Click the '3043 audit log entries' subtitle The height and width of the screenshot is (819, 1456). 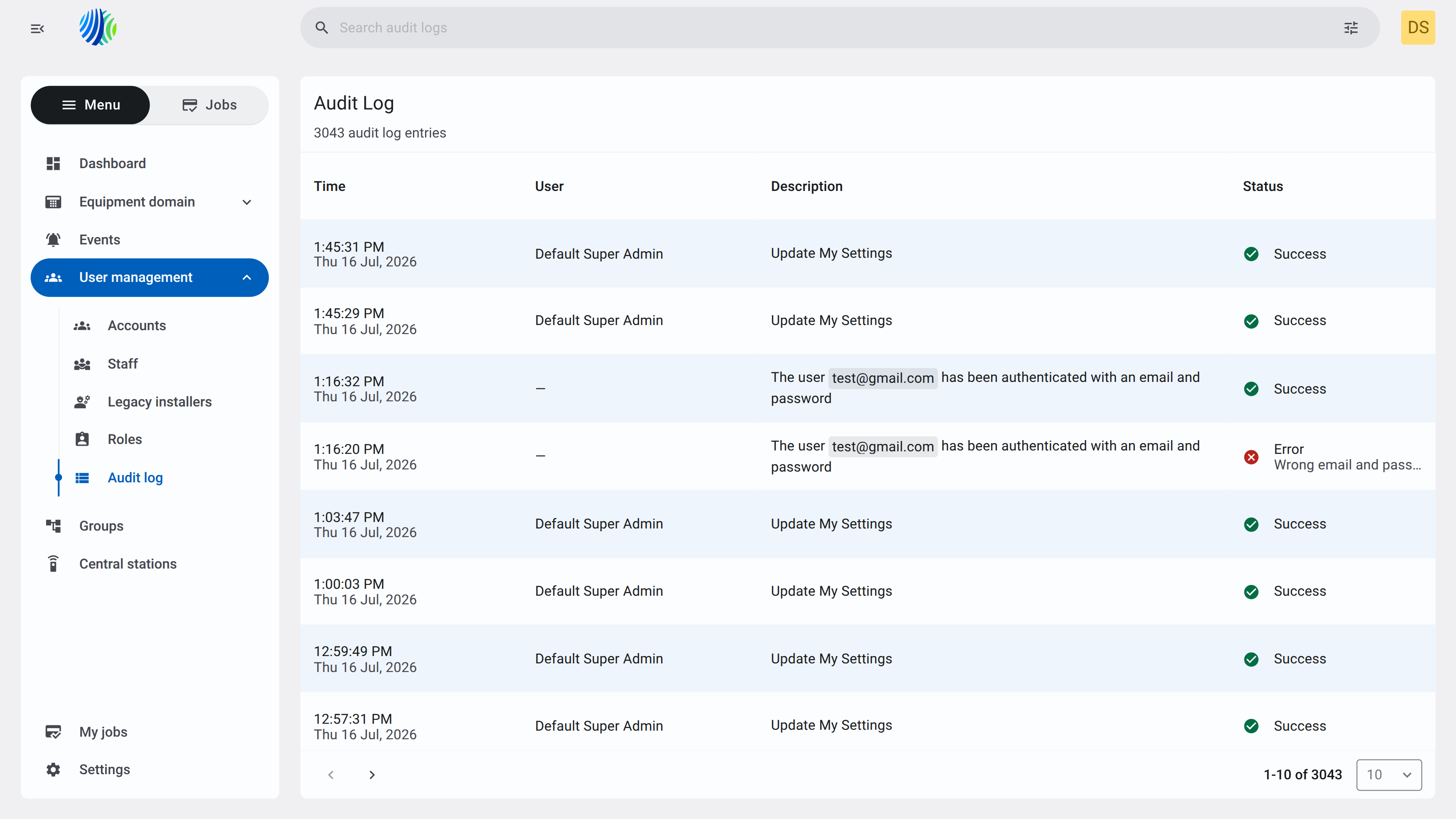[380, 133]
